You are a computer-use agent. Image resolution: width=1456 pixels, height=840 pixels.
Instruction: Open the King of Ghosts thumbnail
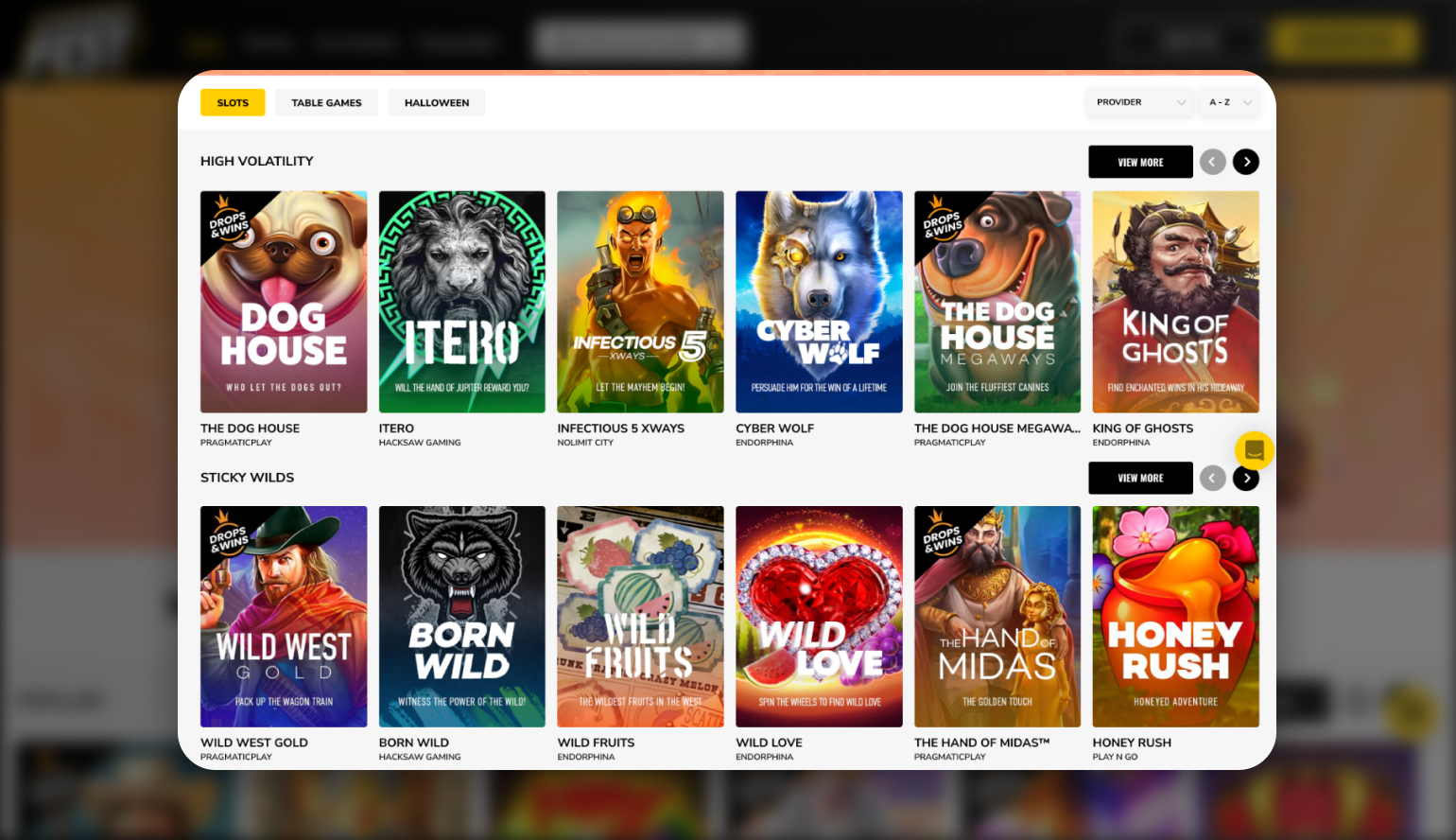click(x=1176, y=302)
